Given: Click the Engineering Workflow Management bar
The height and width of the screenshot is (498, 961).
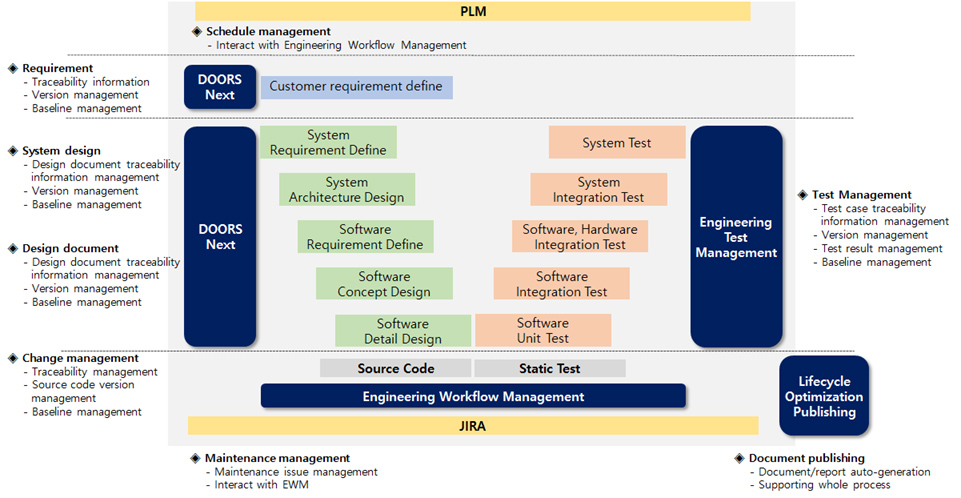Looking at the screenshot, I should pyautogui.click(x=473, y=396).
